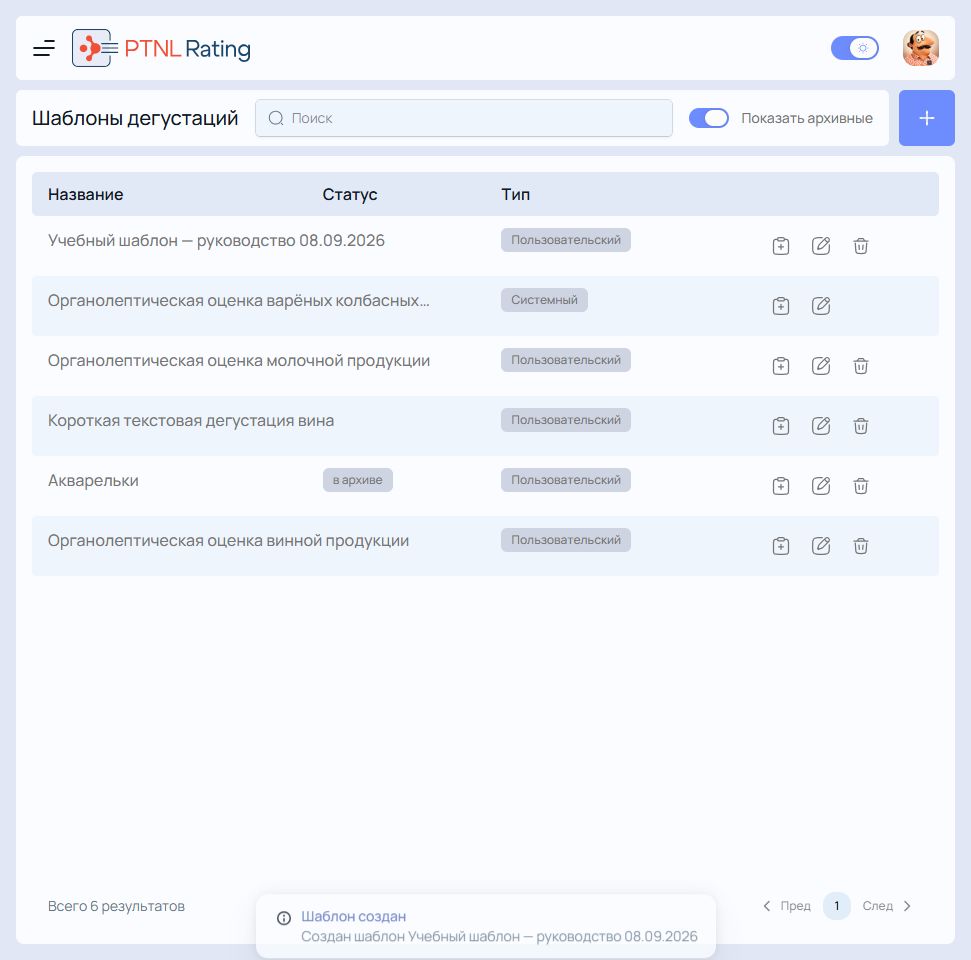Open the hamburger navigation menu
This screenshot has width=971, height=960.
click(x=44, y=48)
